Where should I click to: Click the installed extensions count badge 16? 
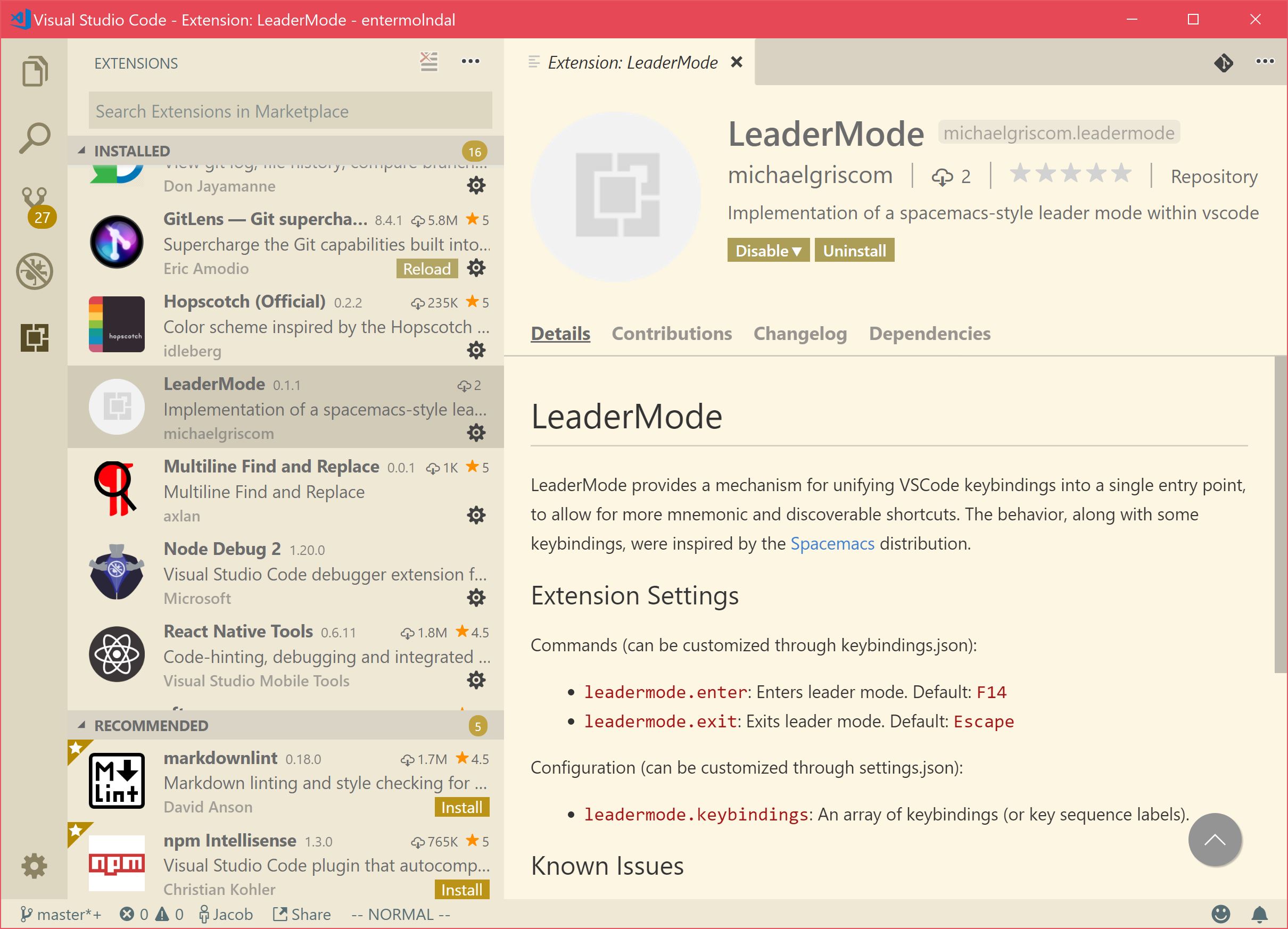[475, 151]
